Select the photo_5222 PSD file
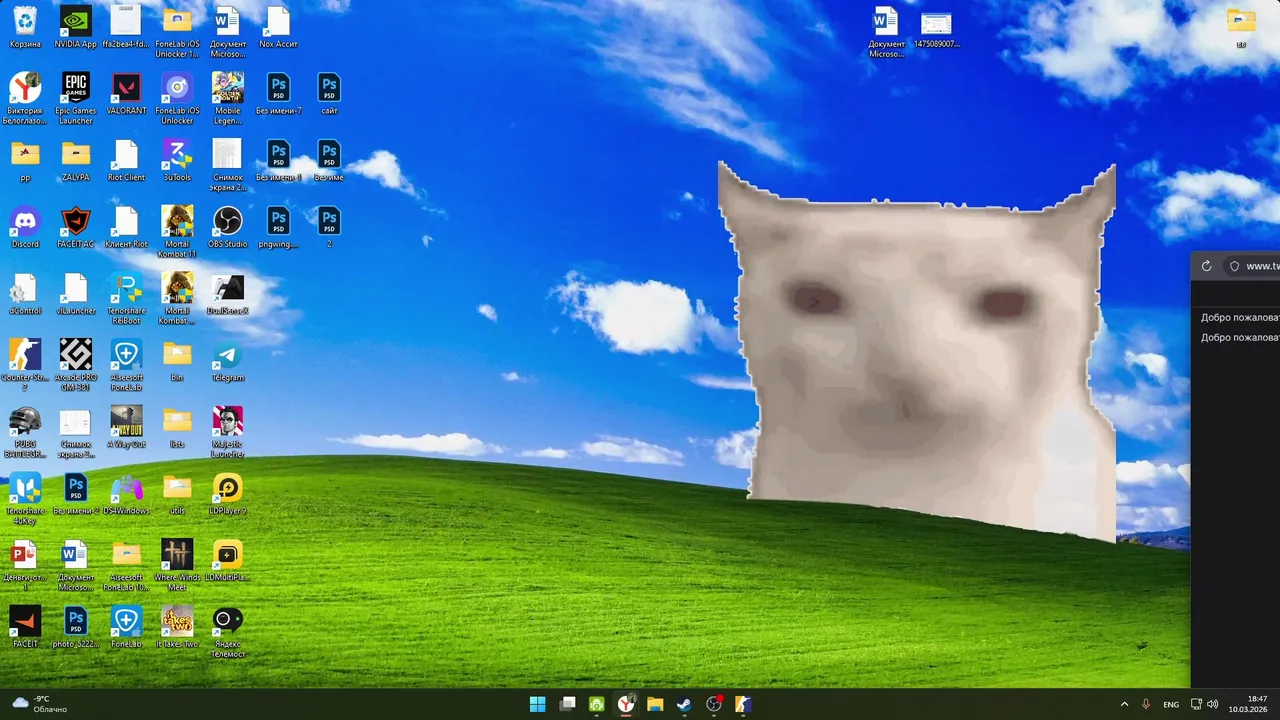Viewport: 1280px width, 720px height. 76,627
